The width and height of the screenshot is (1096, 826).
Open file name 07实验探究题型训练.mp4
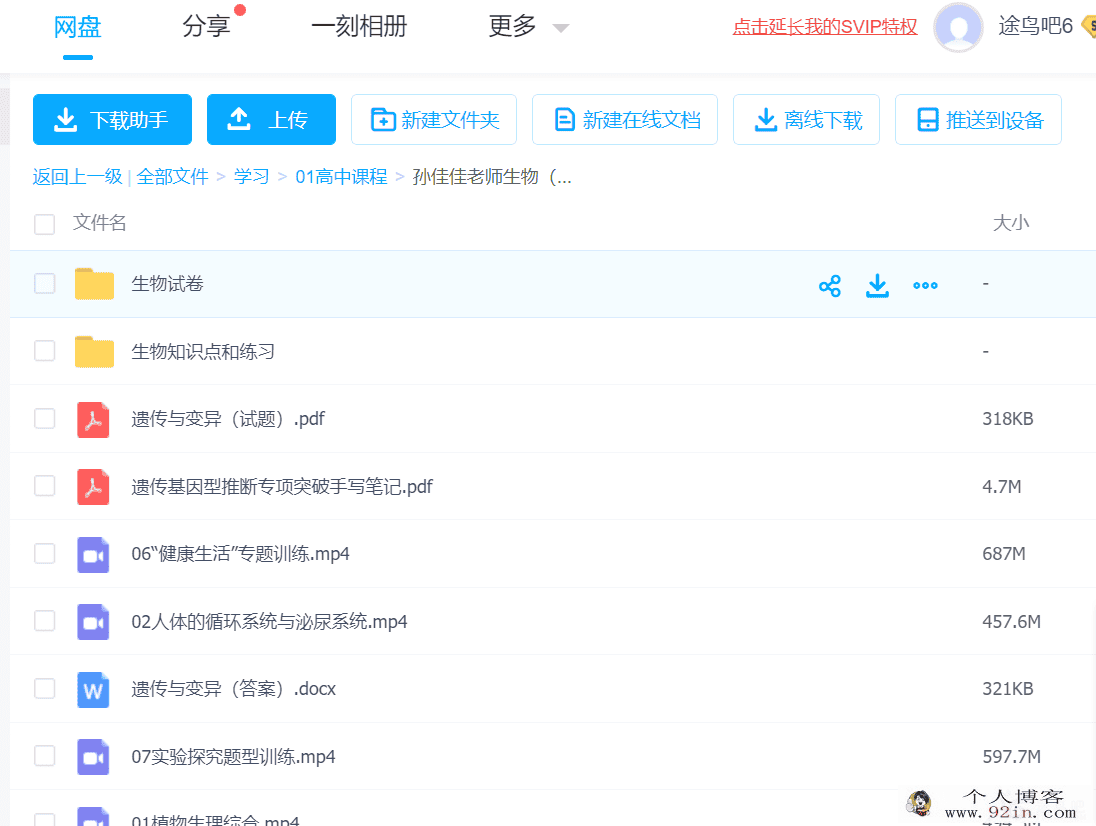pyautogui.click(x=233, y=757)
